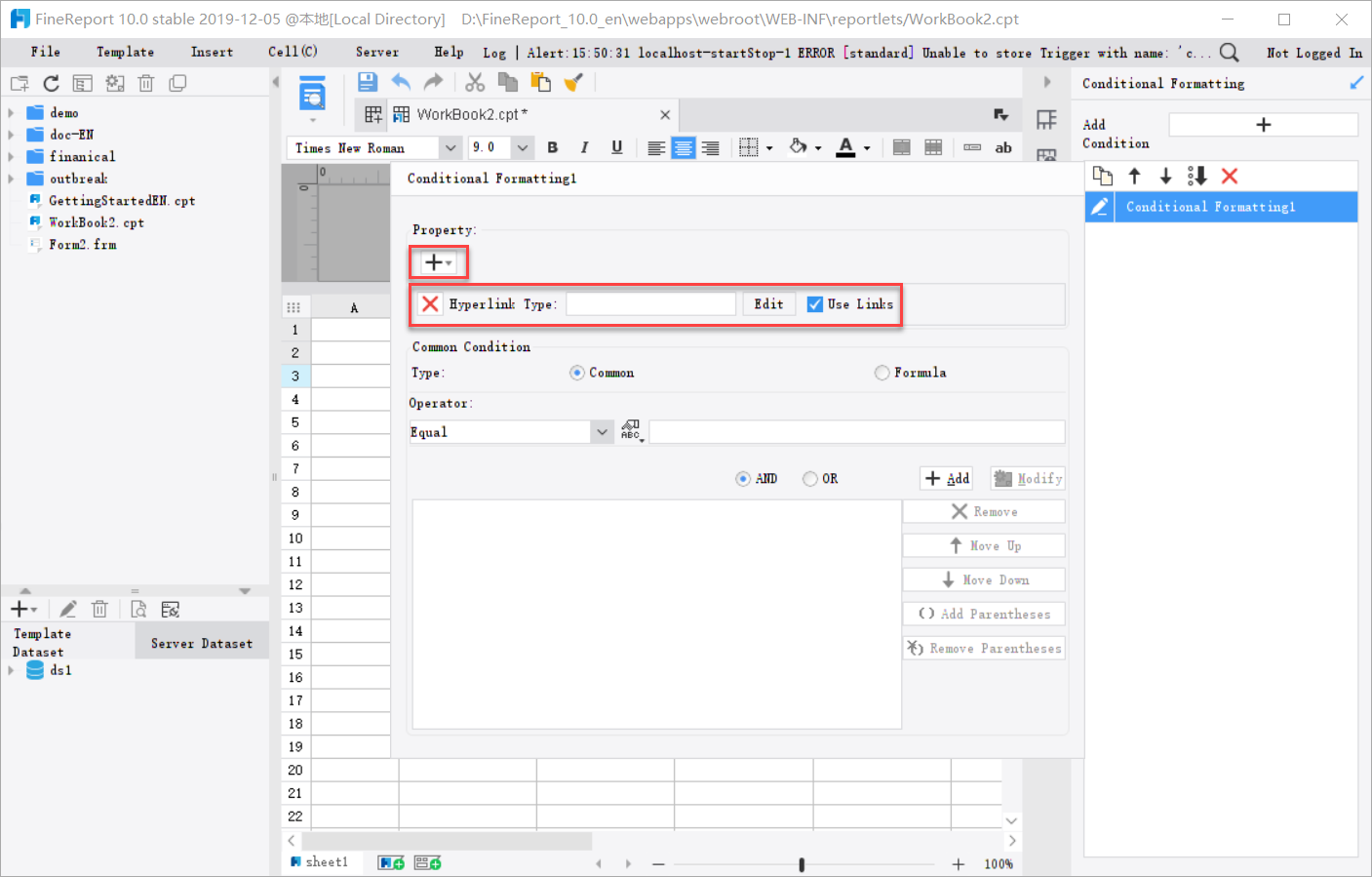Click the trash icon to delete dataset ds1
Screen dimensions: 1372x877
click(99, 609)
